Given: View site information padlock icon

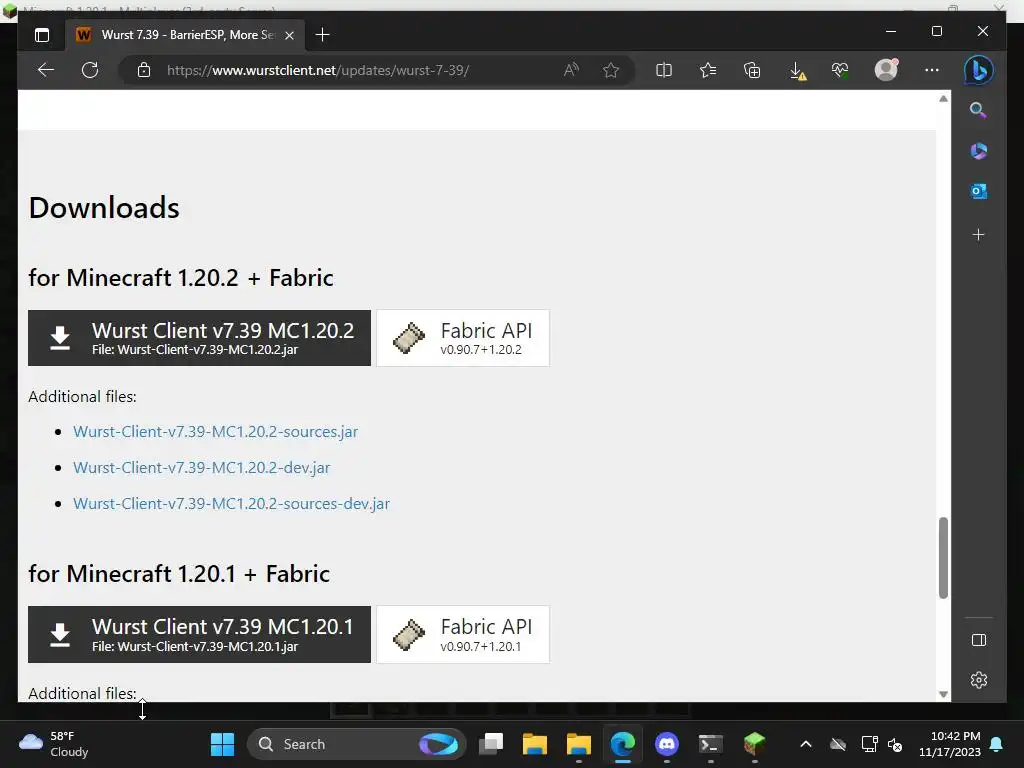Looking at the screenshot, I should click(144, 70).
